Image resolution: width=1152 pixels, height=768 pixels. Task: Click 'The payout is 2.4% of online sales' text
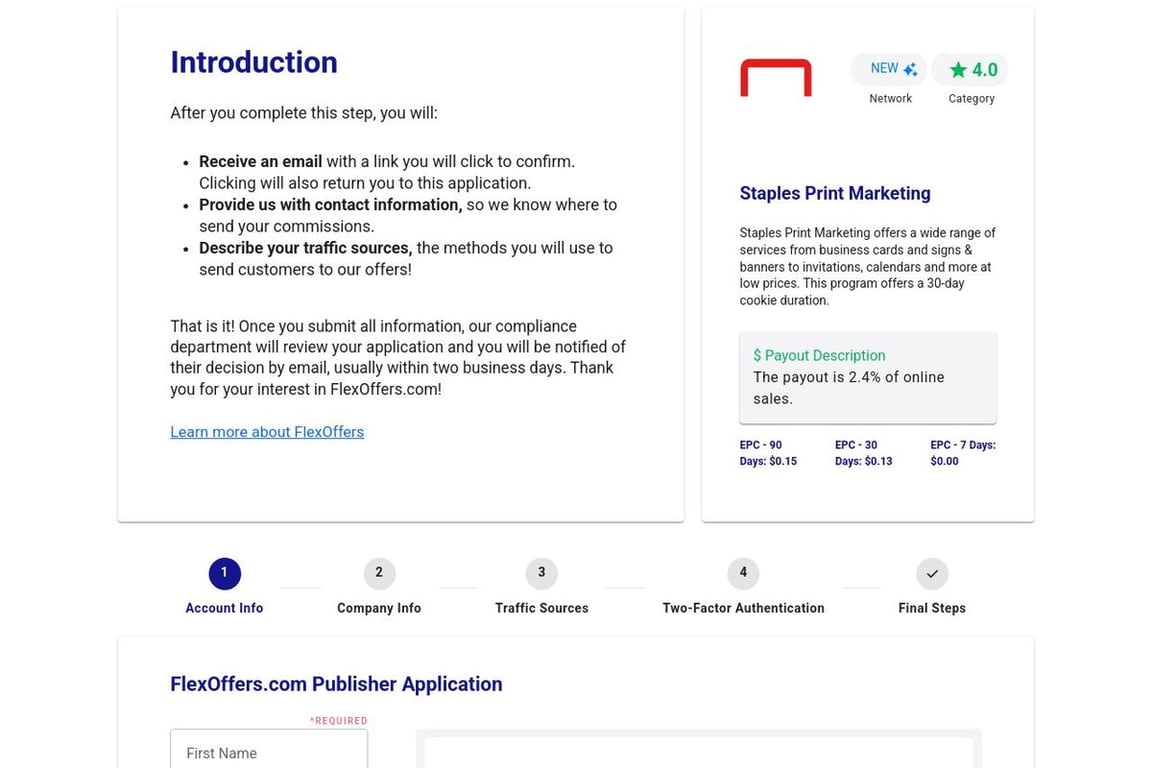pos(849,388)
